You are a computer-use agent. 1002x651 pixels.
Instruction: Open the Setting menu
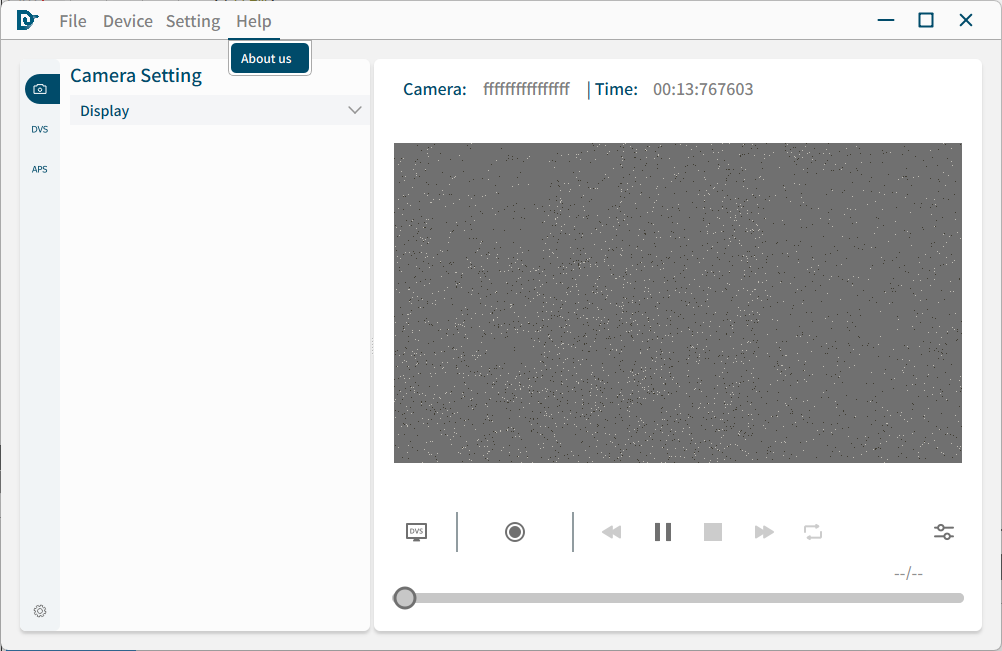193,21
